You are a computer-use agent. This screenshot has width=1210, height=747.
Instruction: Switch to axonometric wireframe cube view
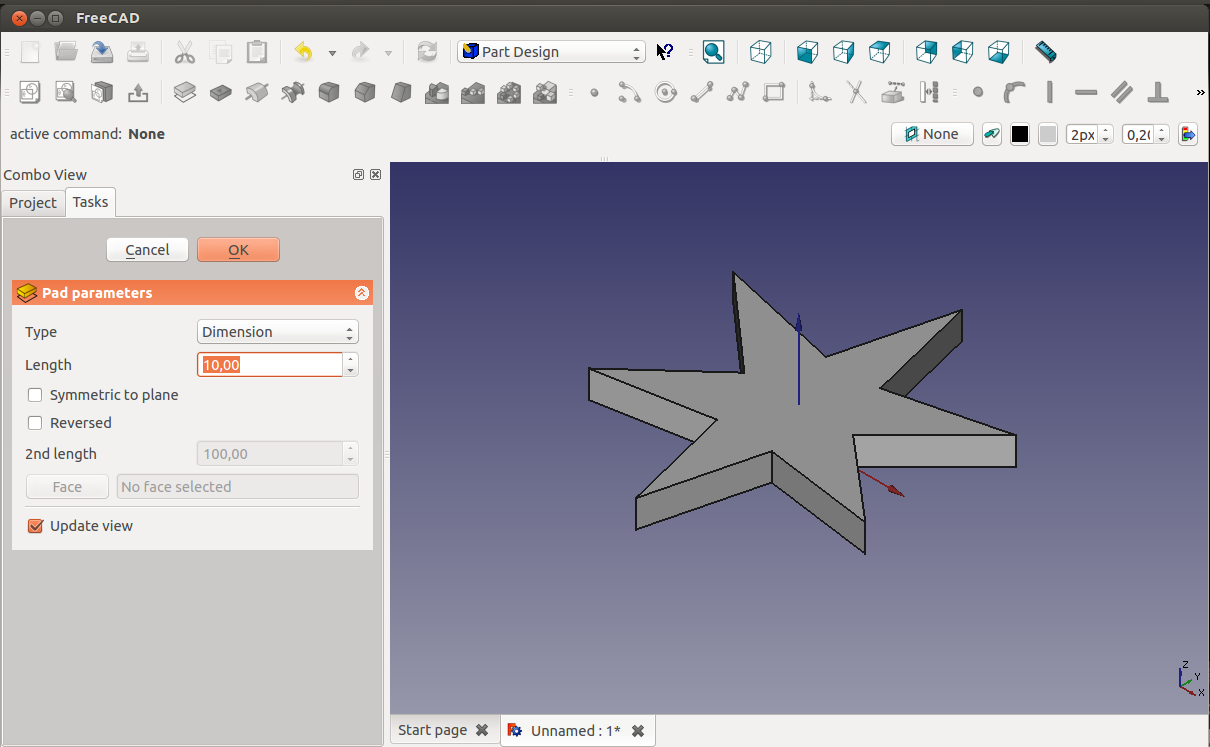tap(761, 52)
